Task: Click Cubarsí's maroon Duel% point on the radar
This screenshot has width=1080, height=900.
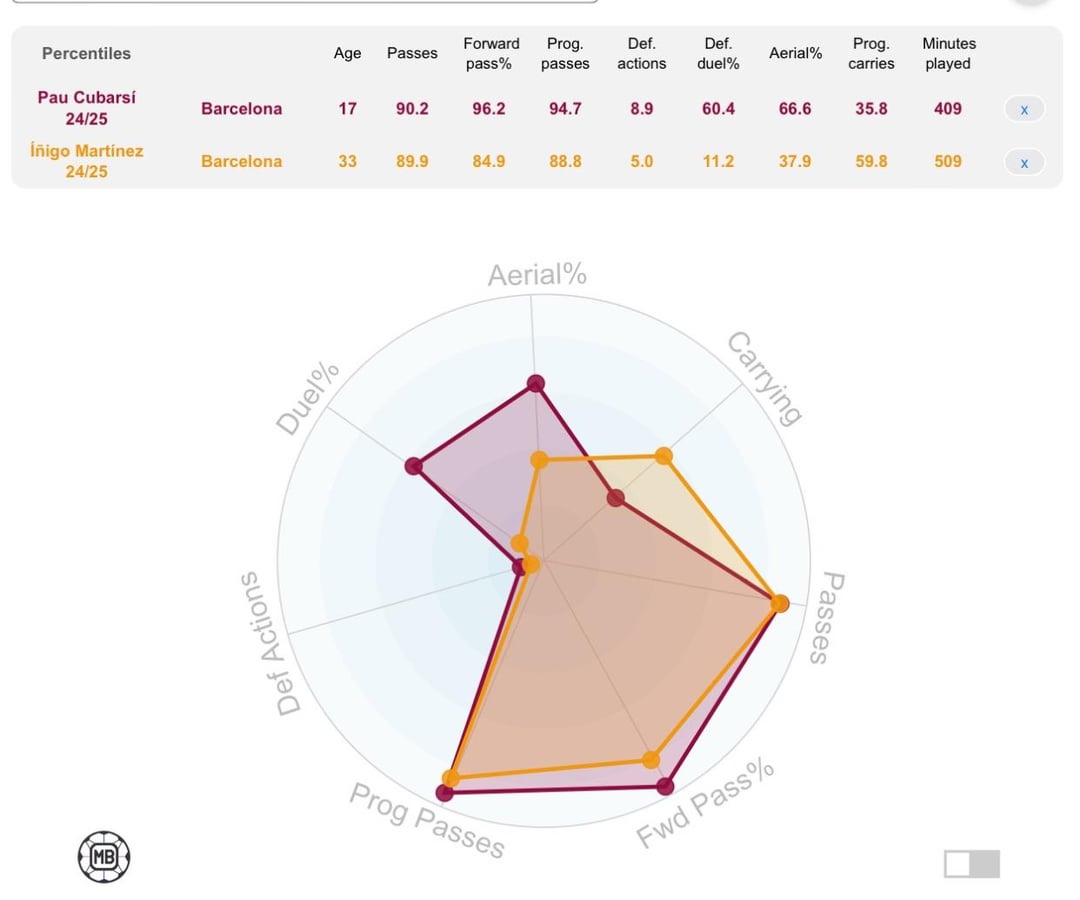Action: [414, 466]
